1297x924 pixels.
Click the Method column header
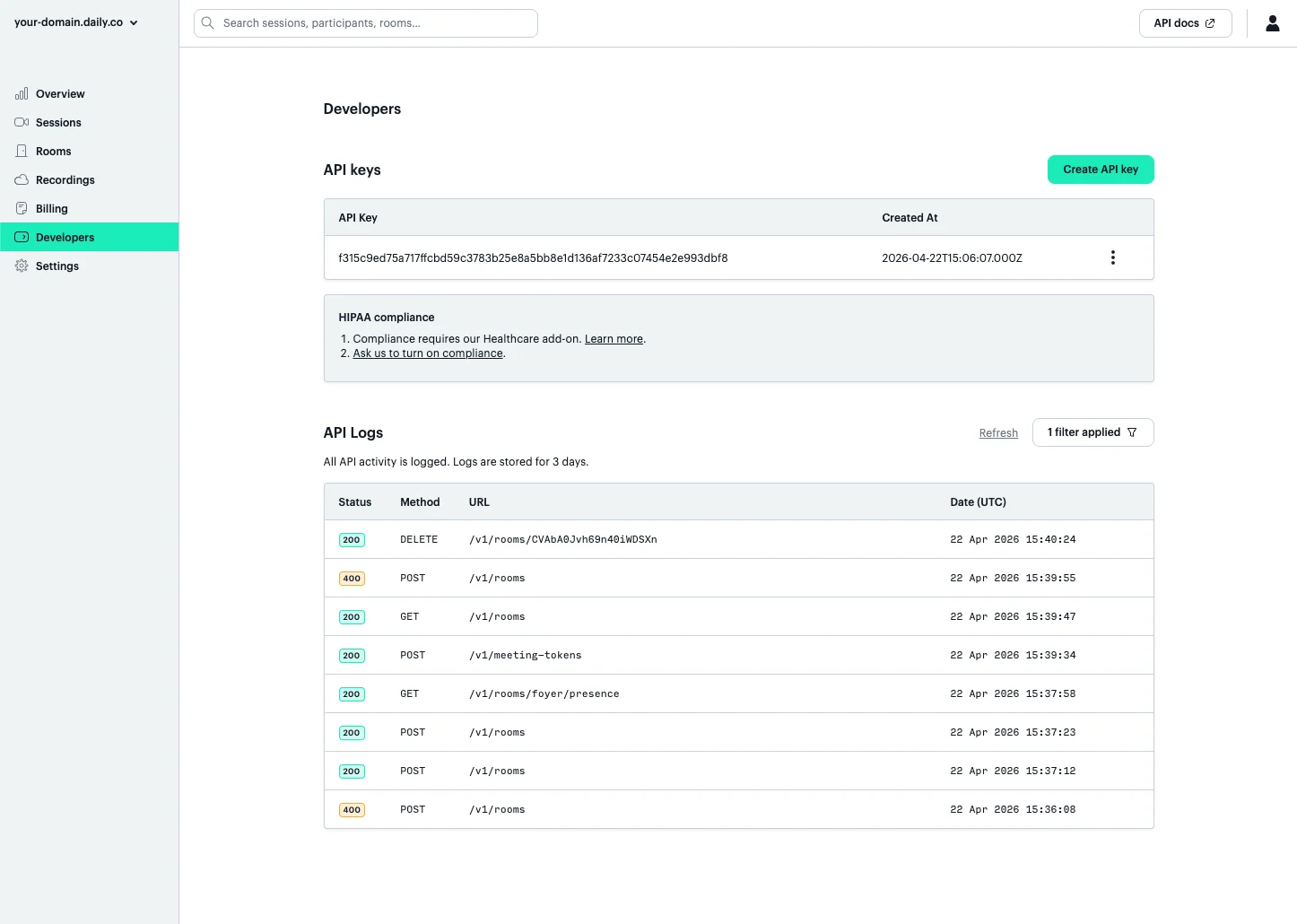[x=420, y=502]
